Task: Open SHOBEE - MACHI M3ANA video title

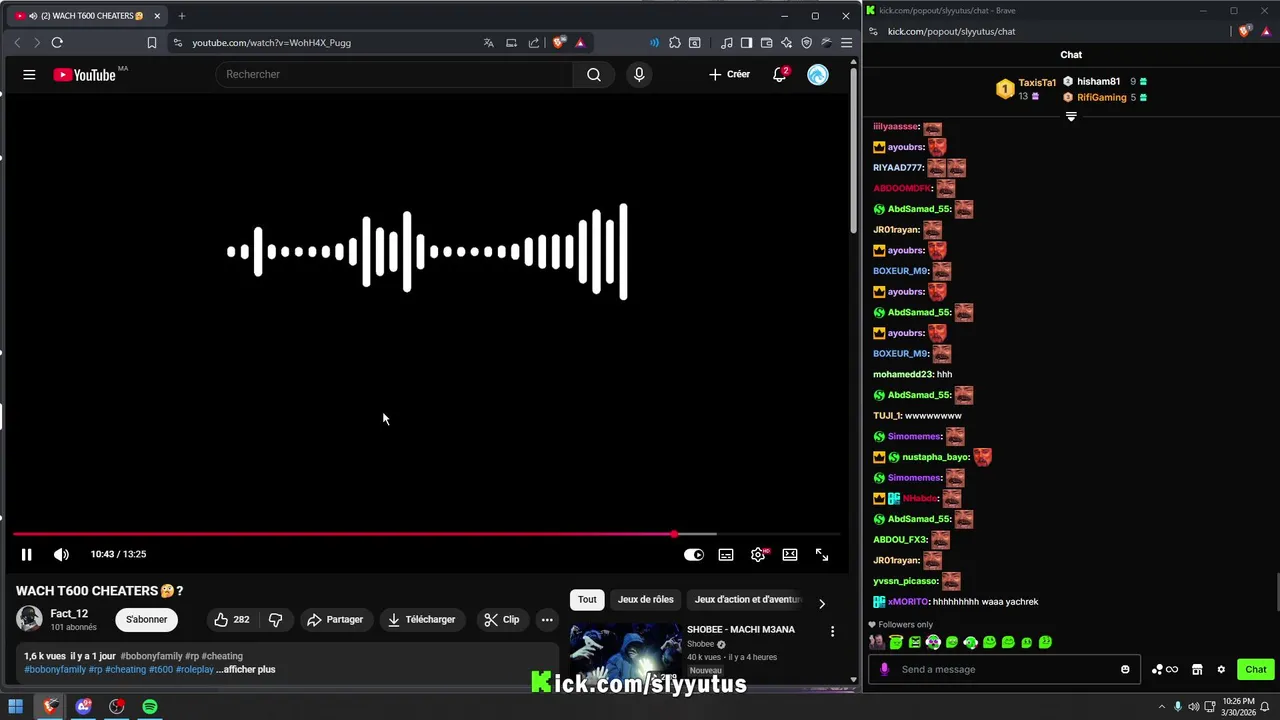Action: click(741, 630)
